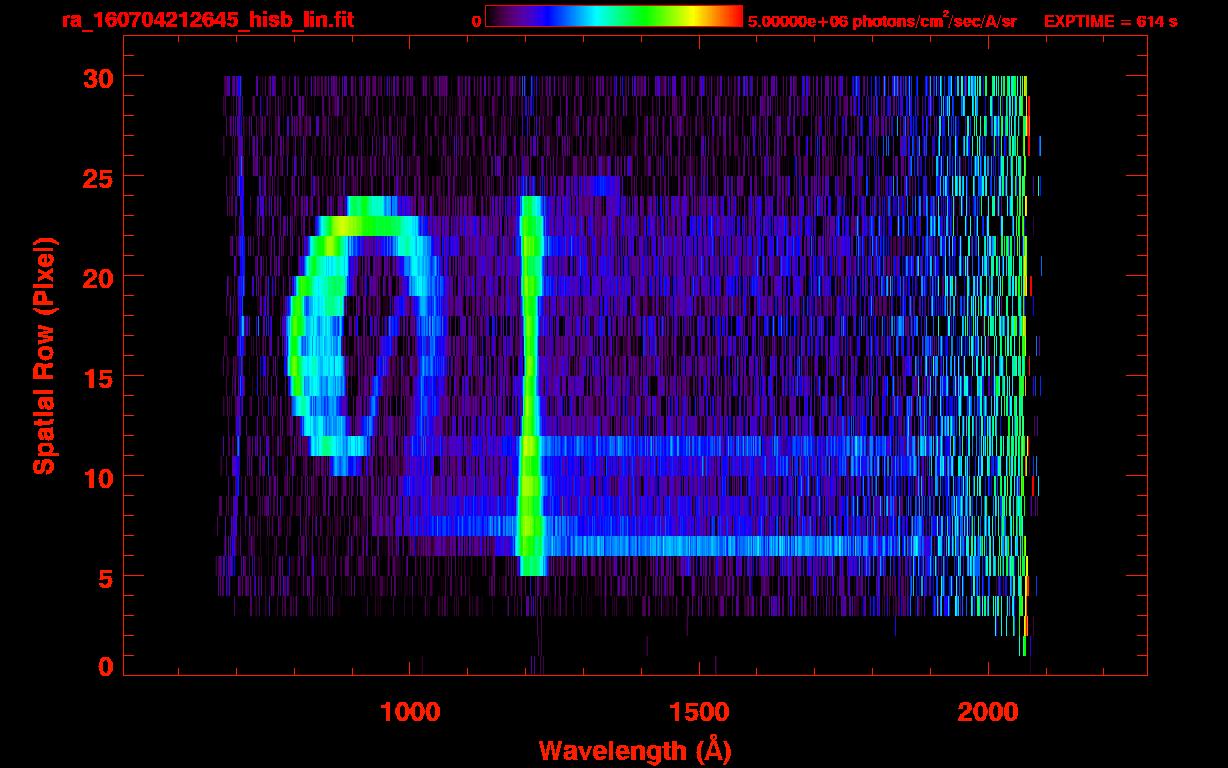
Task: Click the 20 spatial row tick label
Action: (99, 277)
